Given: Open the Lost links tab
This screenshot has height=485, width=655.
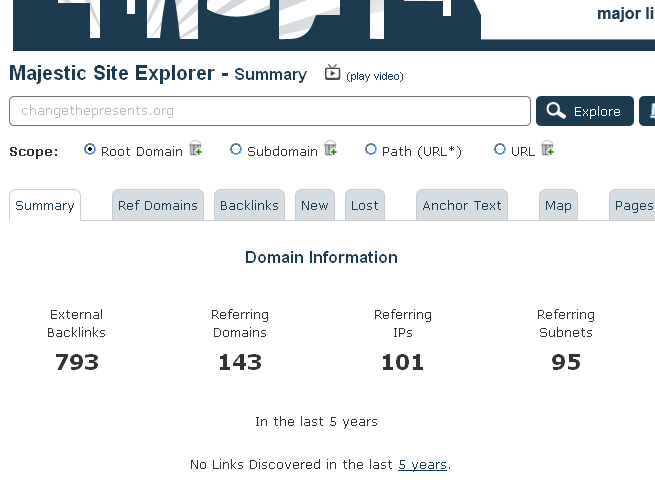Looking at the screenshot, I should tap(365, 205).
